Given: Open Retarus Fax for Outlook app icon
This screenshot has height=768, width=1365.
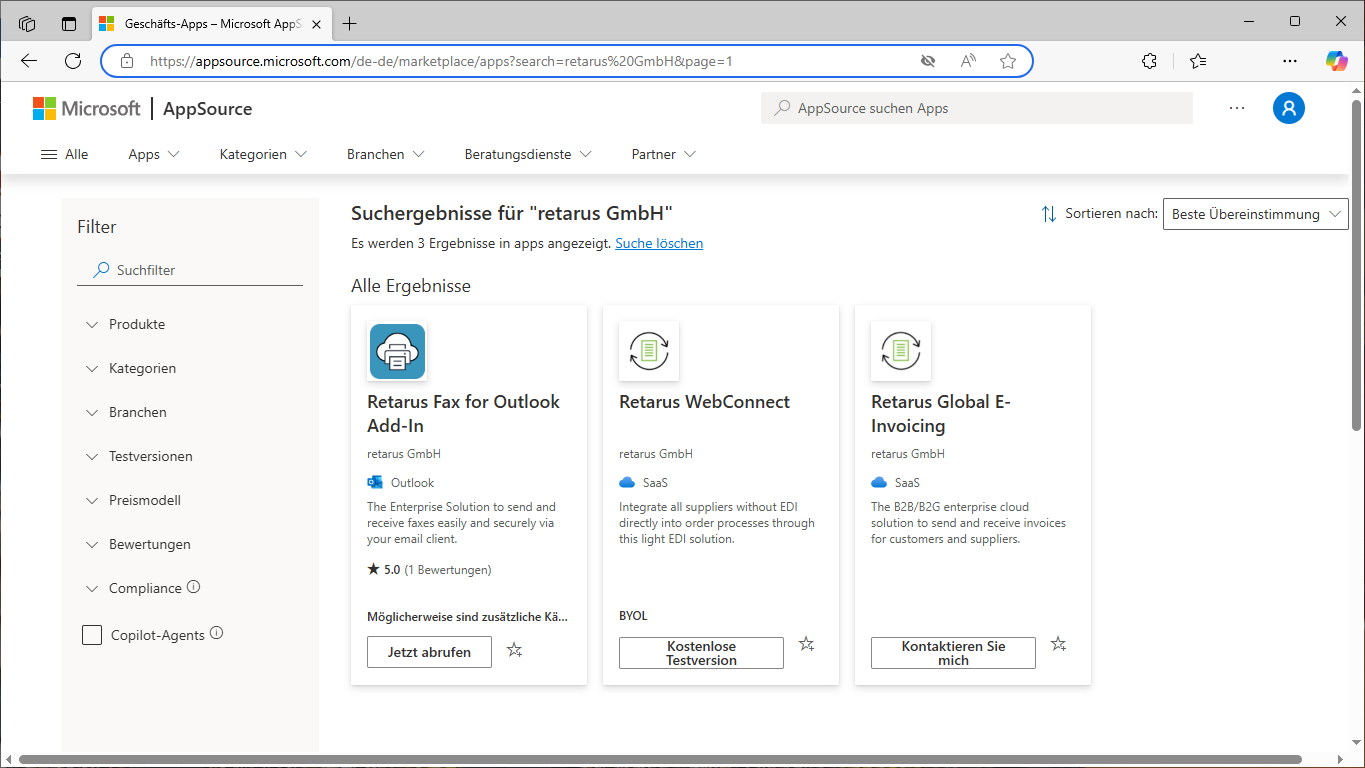Looking at the screenshot, I should (397, 351).
